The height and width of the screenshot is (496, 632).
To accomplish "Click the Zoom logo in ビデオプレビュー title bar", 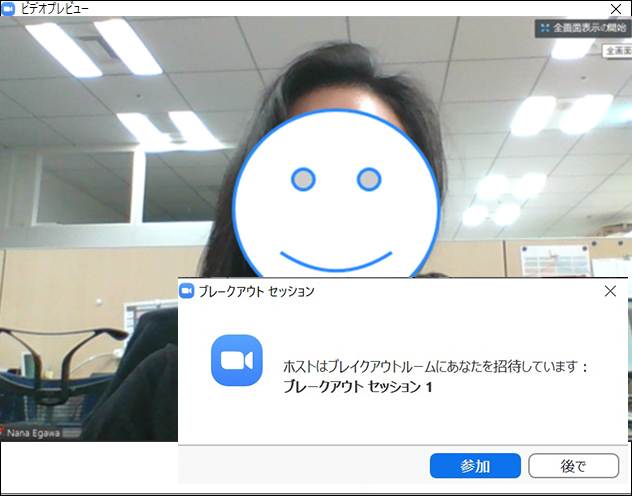I will point(9,8).
